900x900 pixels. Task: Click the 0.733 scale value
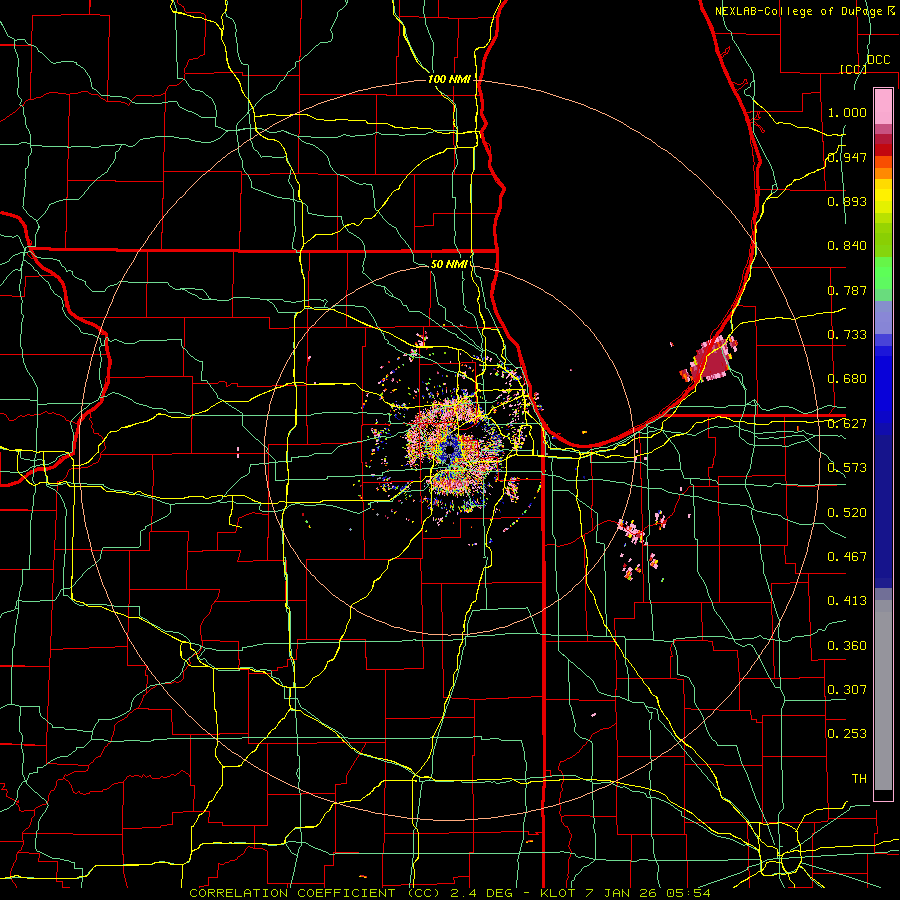[847, 335]
